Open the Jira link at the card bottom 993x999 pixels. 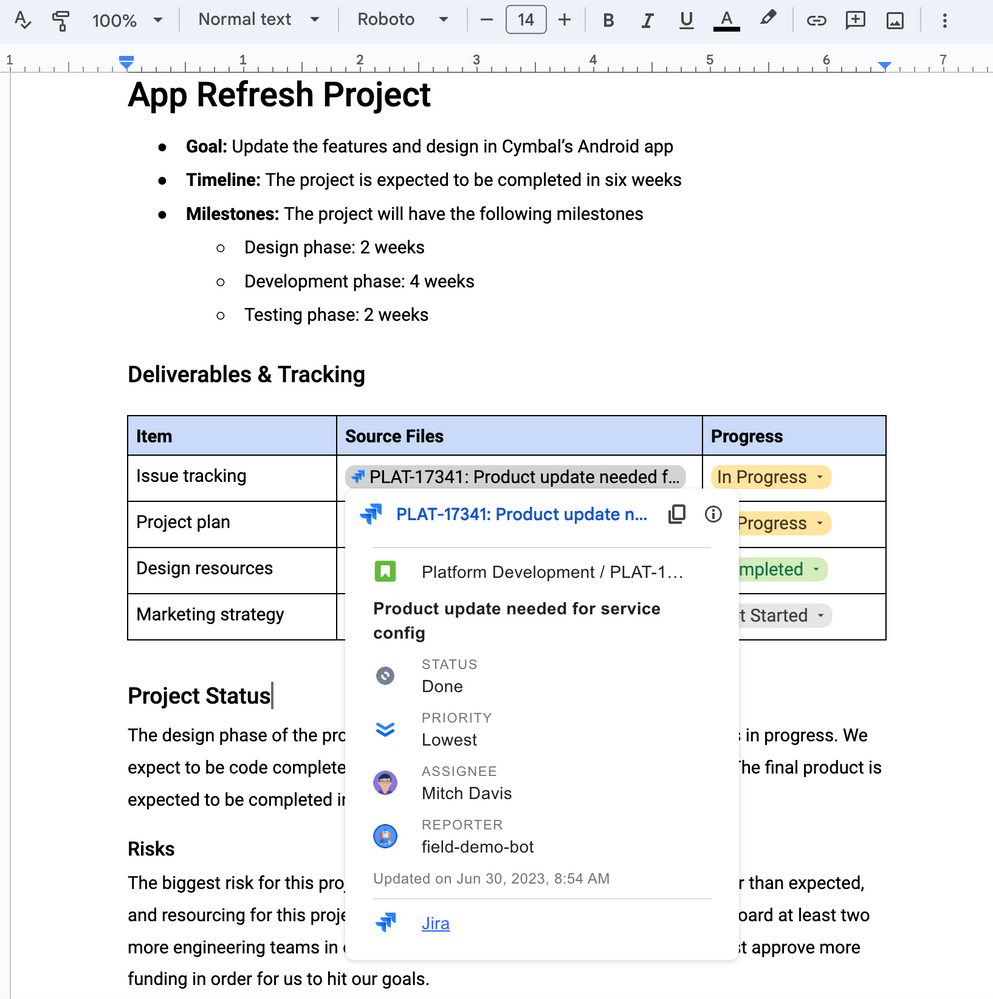point(436,923)
